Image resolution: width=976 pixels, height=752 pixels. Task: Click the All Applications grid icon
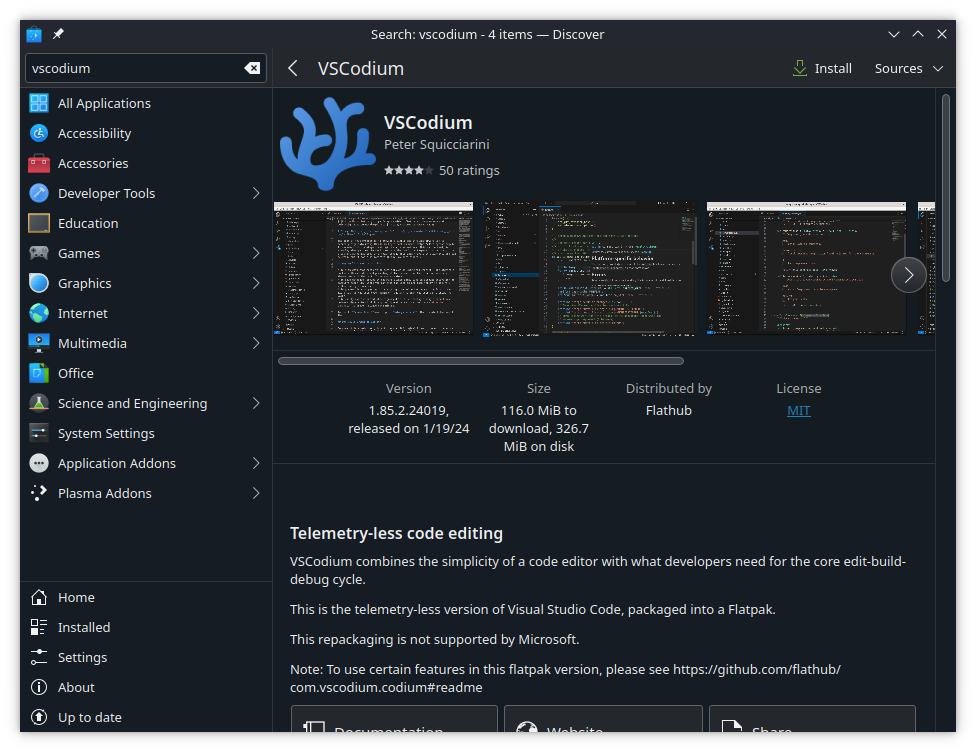click(x=39, y=103)
